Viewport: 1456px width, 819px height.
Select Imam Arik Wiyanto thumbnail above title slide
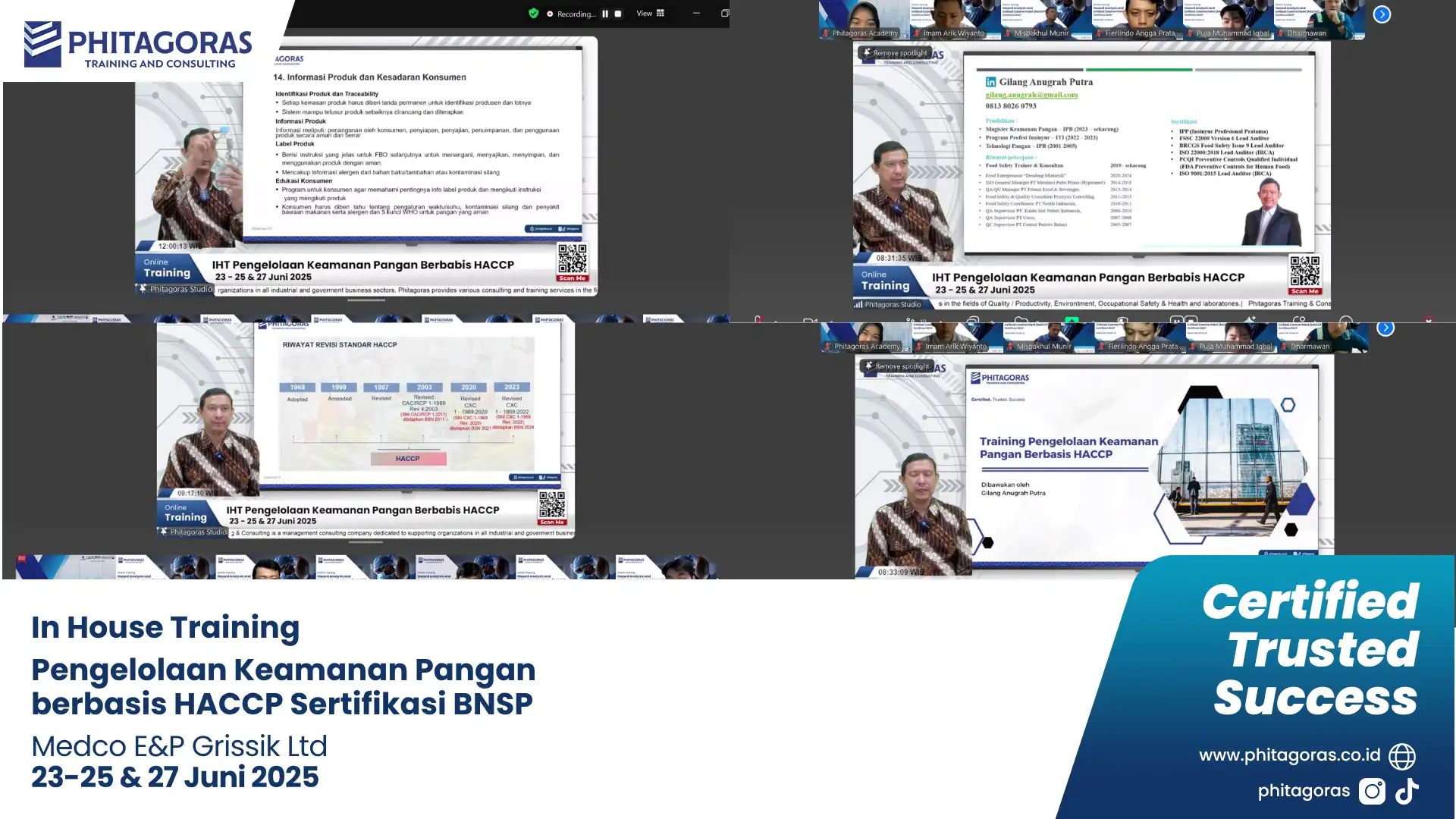(x=957, y=337)
